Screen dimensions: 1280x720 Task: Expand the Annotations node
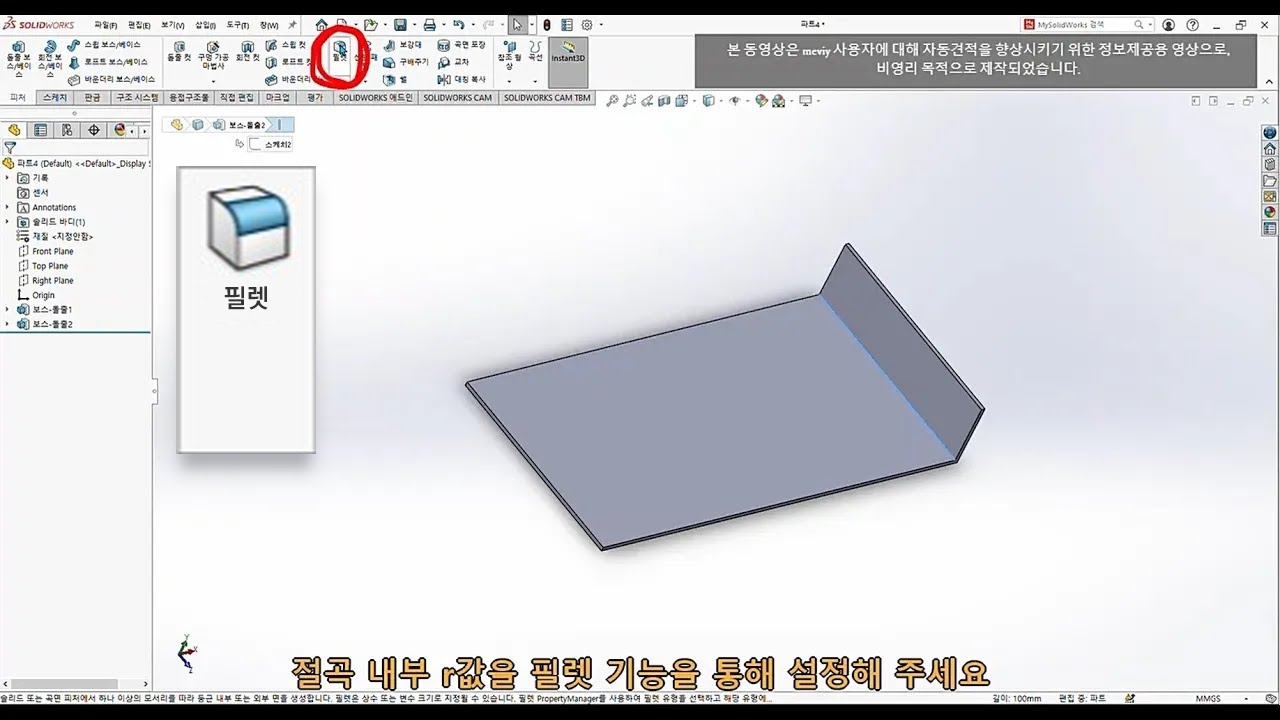click(x=7, y=207)
